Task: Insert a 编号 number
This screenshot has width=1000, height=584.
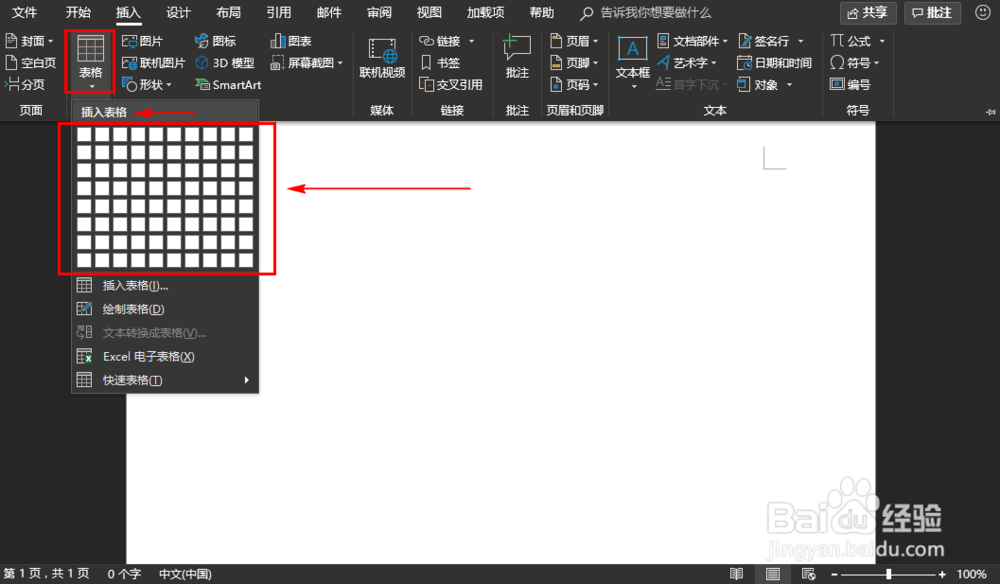Action: coord(850,84)
